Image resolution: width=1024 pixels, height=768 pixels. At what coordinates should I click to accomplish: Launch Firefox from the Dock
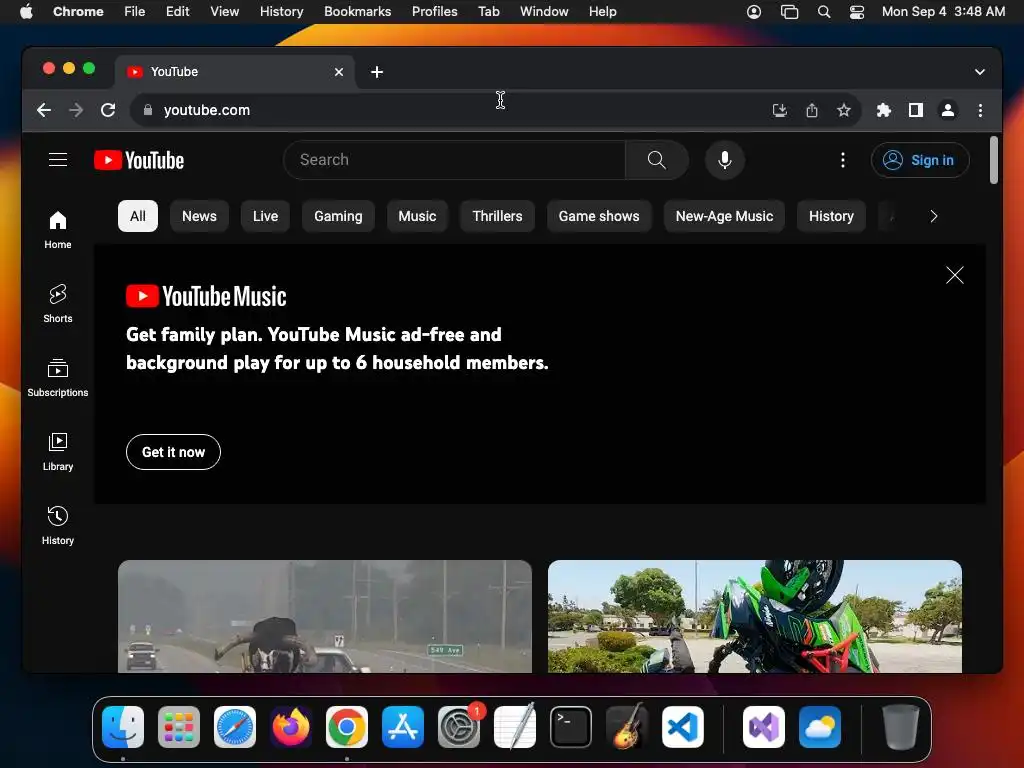tap(291, 727)
